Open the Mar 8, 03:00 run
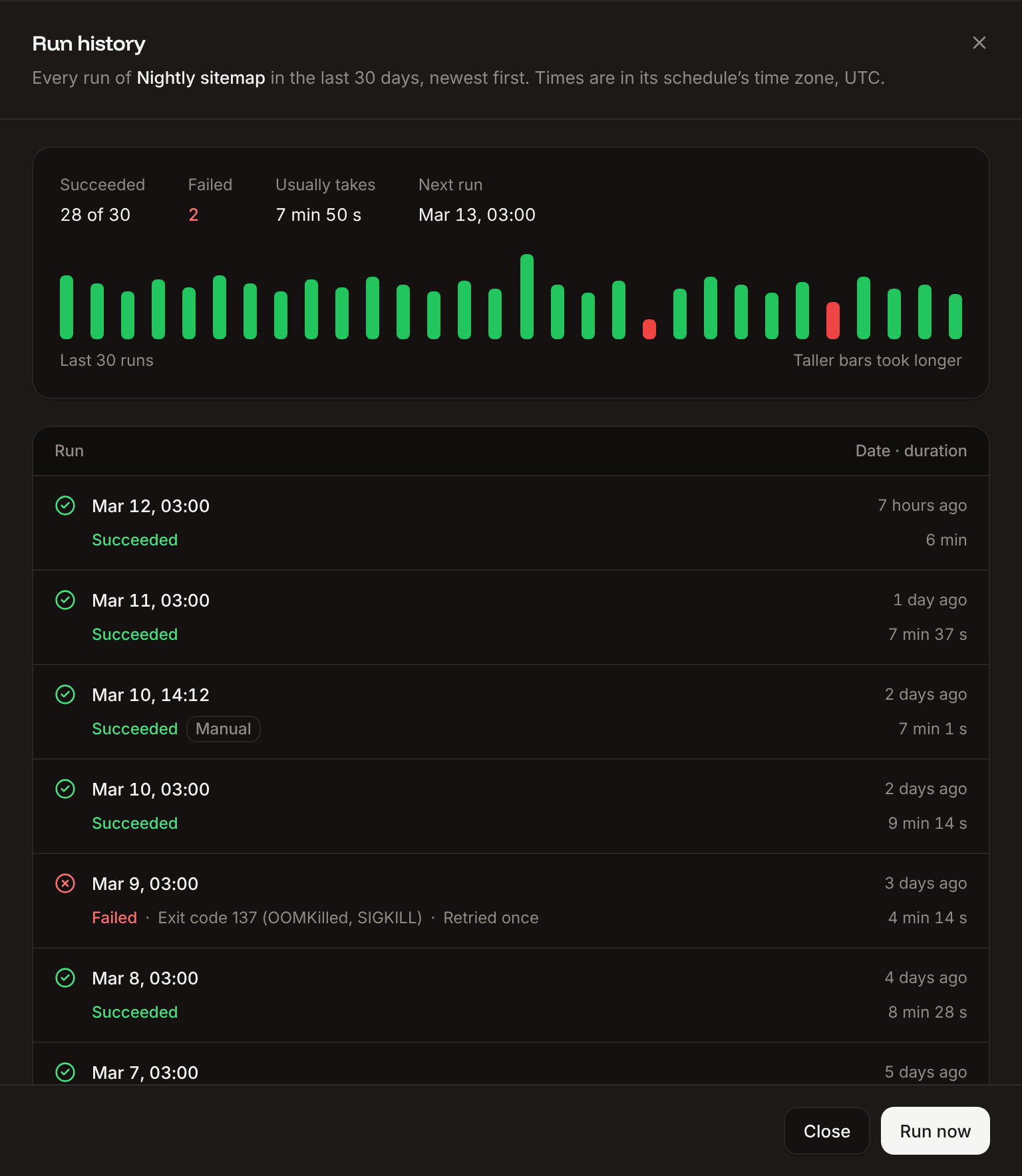Screen dimensions: 1022x1176 coord(511,995)
